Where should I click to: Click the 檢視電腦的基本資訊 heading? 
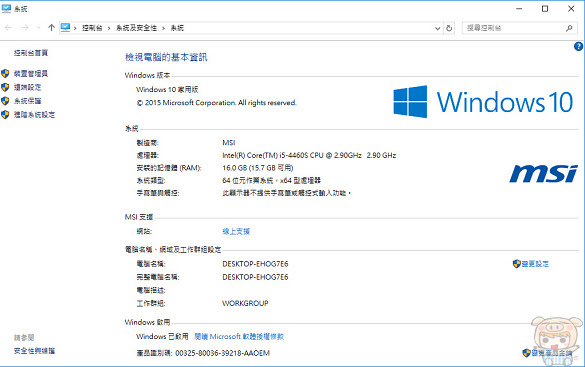(166, 57)
